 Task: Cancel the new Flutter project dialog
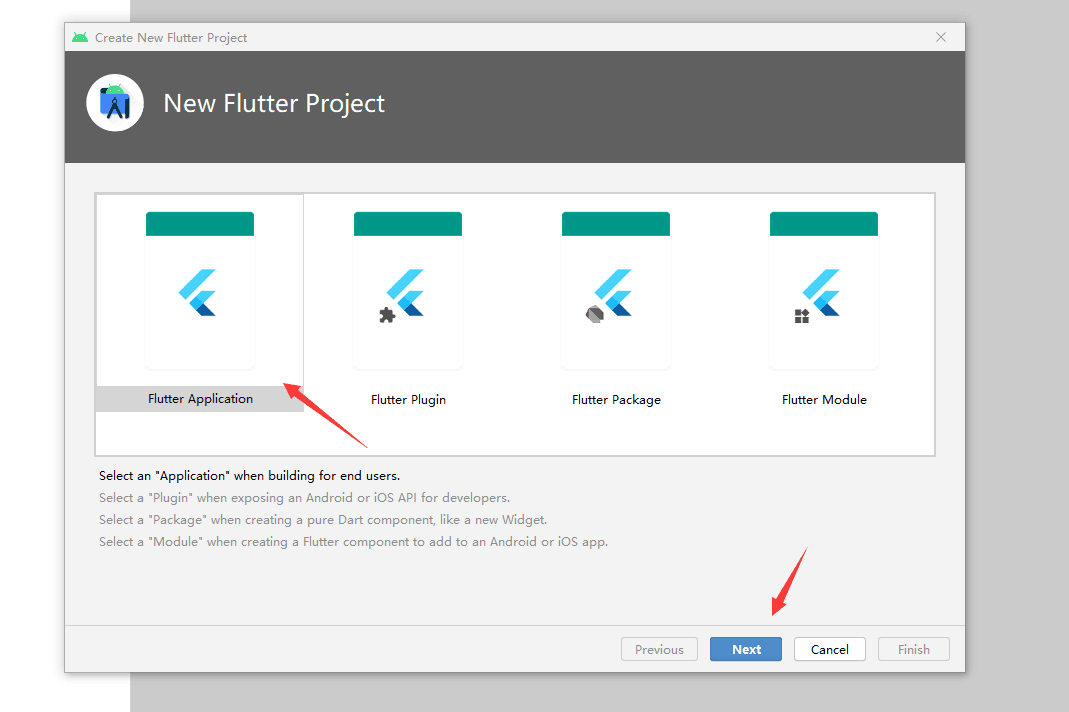coord(830,649)
